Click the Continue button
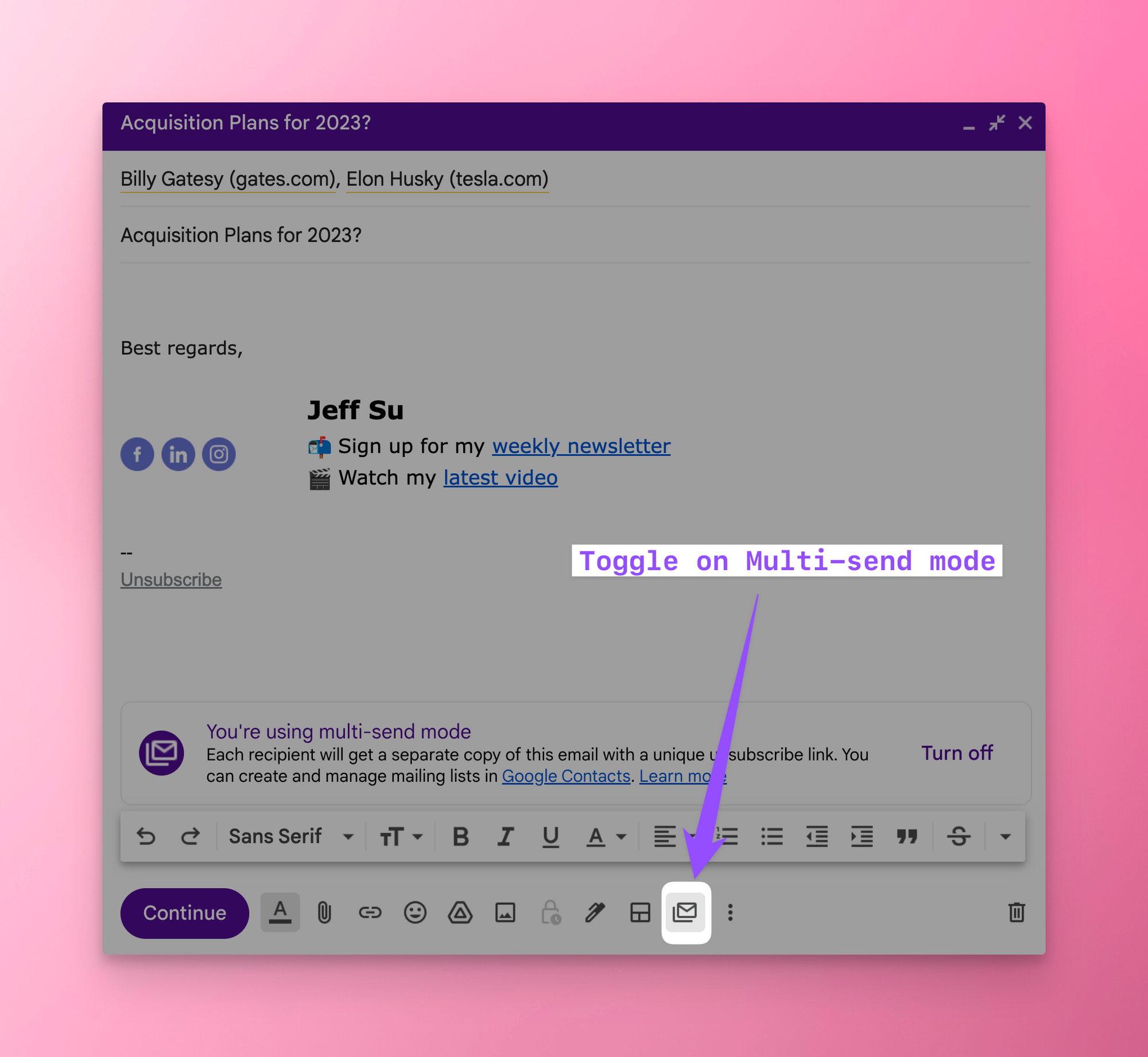 coord(184,913)
